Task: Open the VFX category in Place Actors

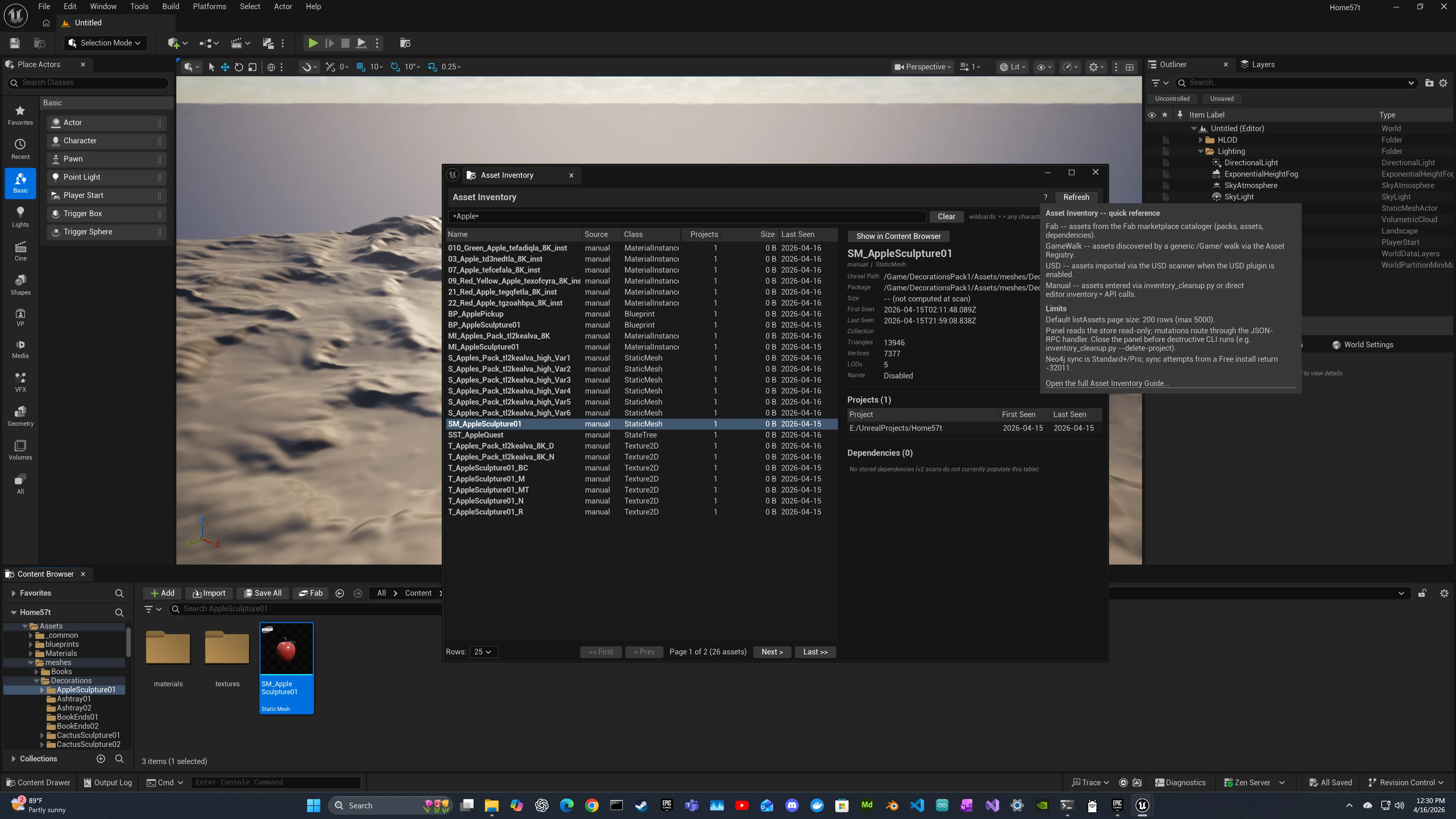Action: 20,382
